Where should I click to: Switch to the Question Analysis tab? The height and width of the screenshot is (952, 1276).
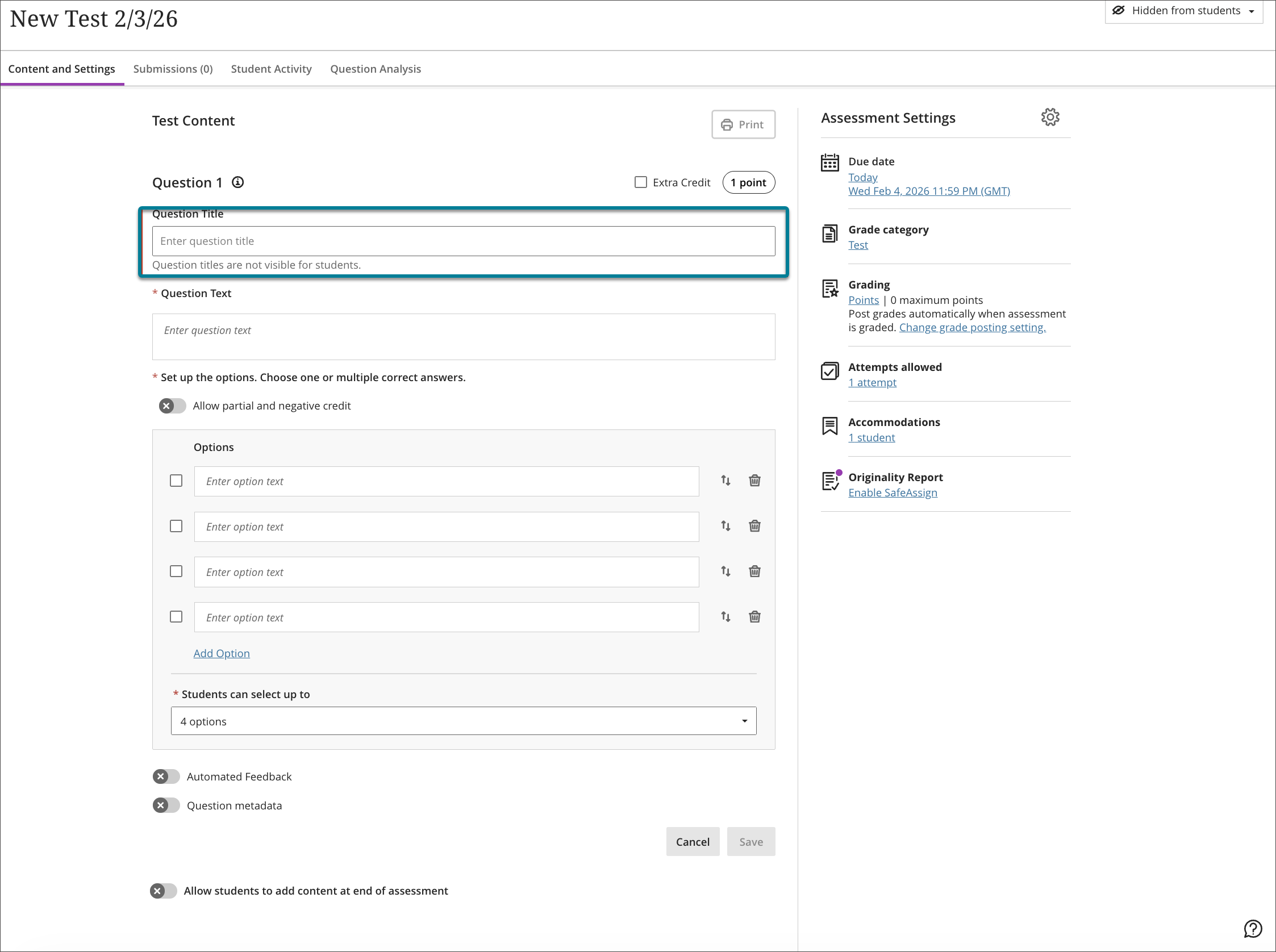click(375, 69)
